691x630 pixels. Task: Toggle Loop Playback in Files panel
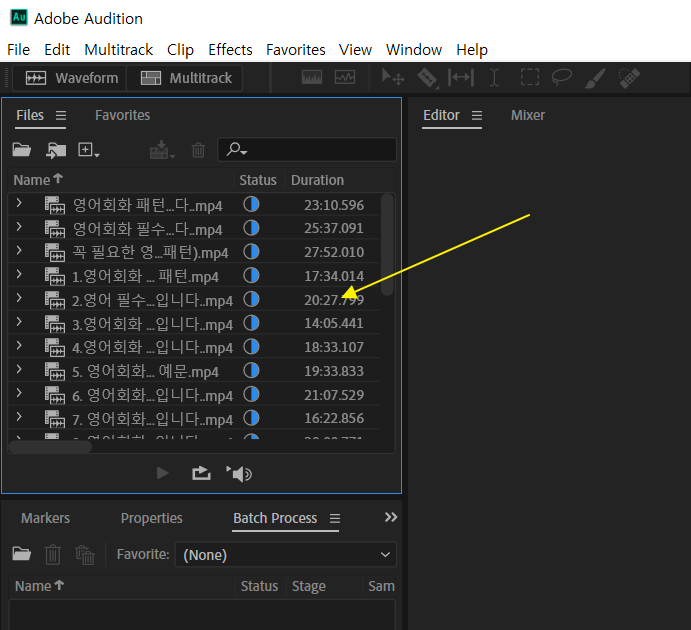click(201, 474)
